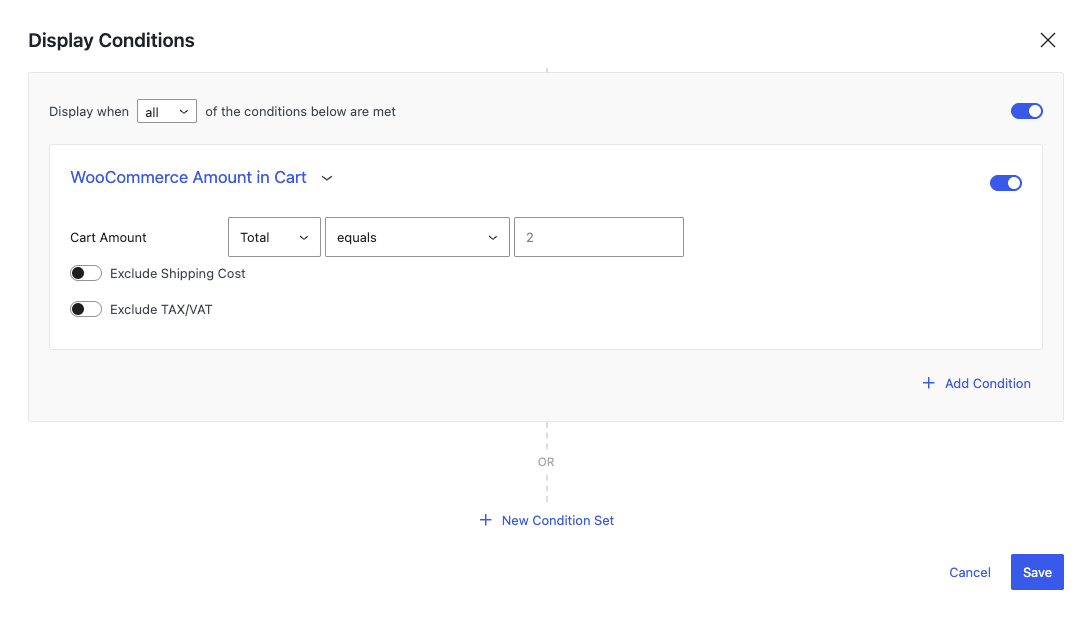Focus the cart amount value field
Viewport: 1091px width, 617px height.
click(598, 237)
